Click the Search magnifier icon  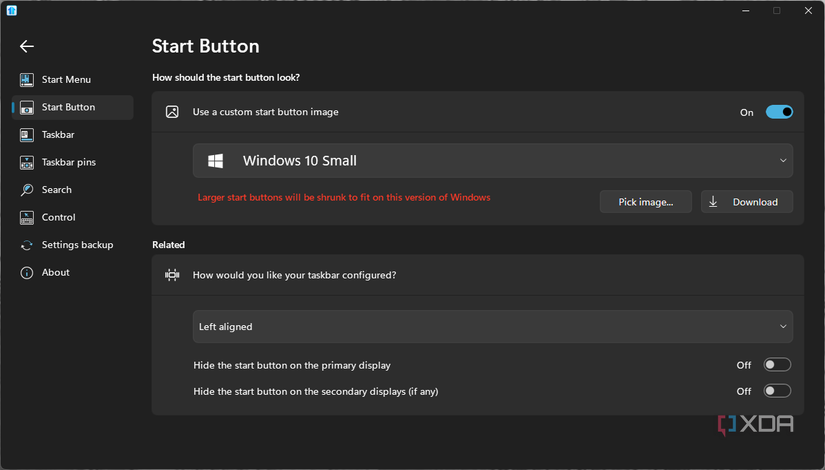click(27, 189)
